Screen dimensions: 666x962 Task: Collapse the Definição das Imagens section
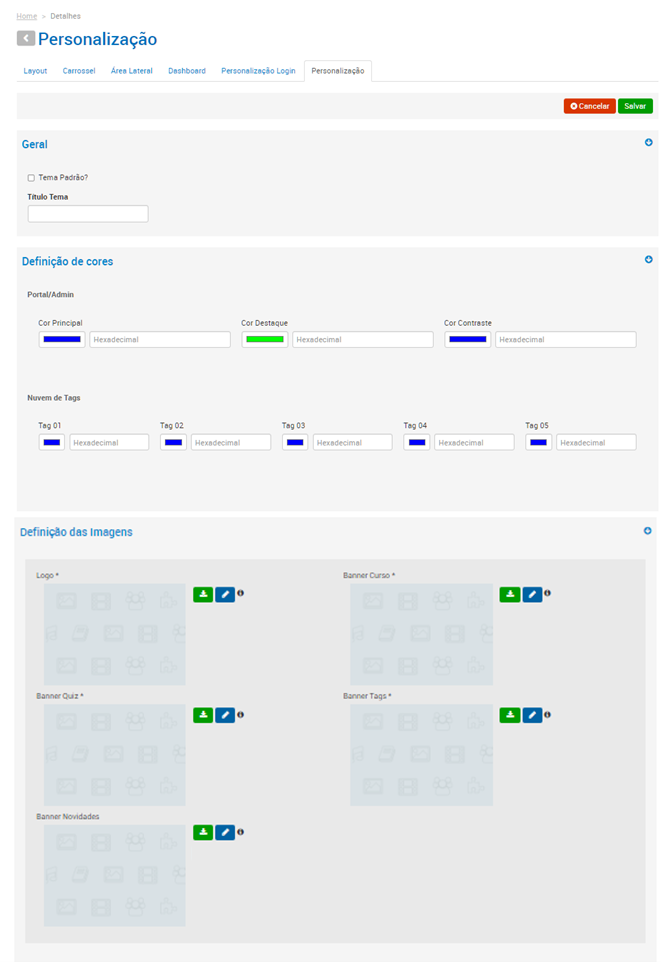[x=648, y=531]
